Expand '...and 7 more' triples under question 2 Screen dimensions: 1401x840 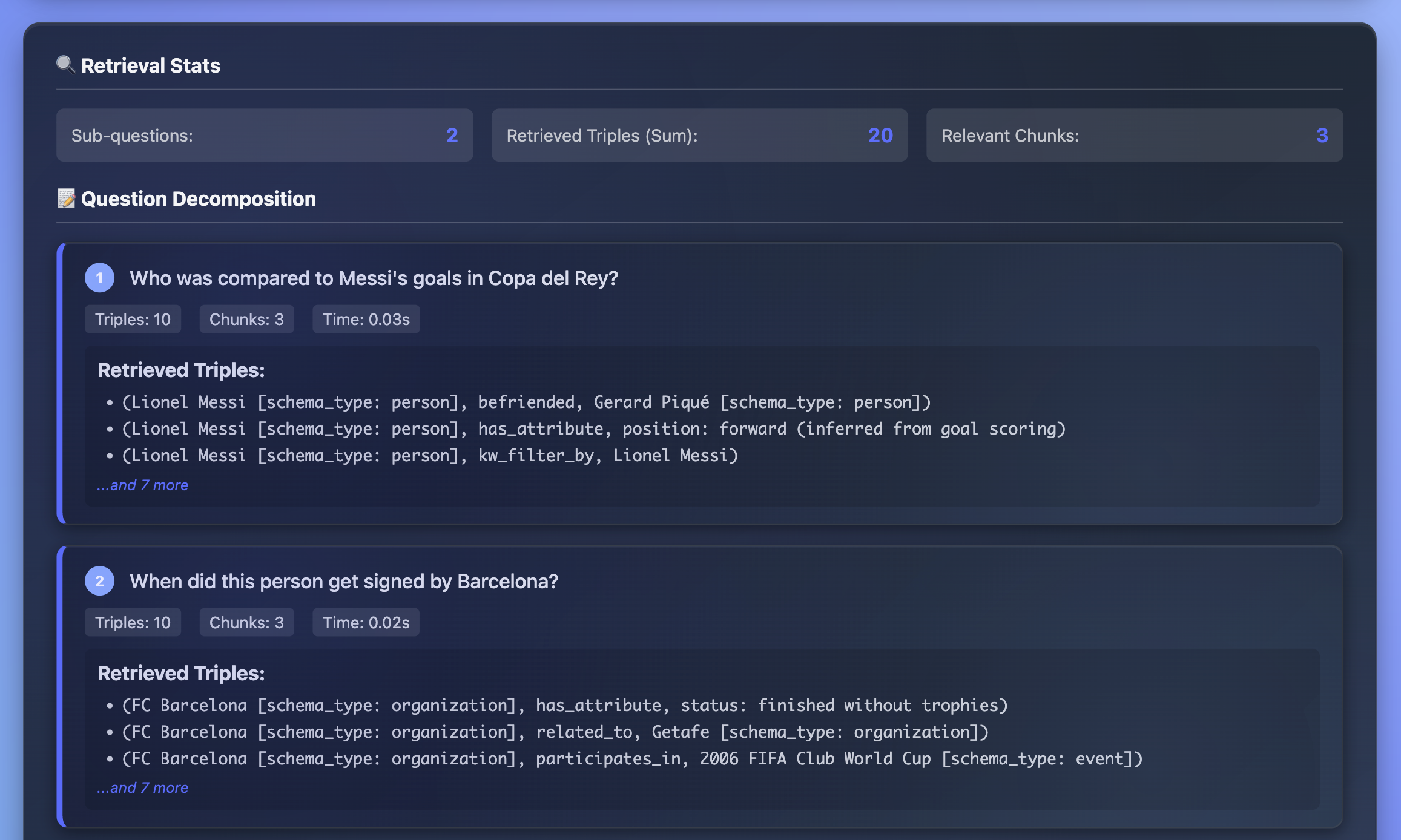coord(142,787)
